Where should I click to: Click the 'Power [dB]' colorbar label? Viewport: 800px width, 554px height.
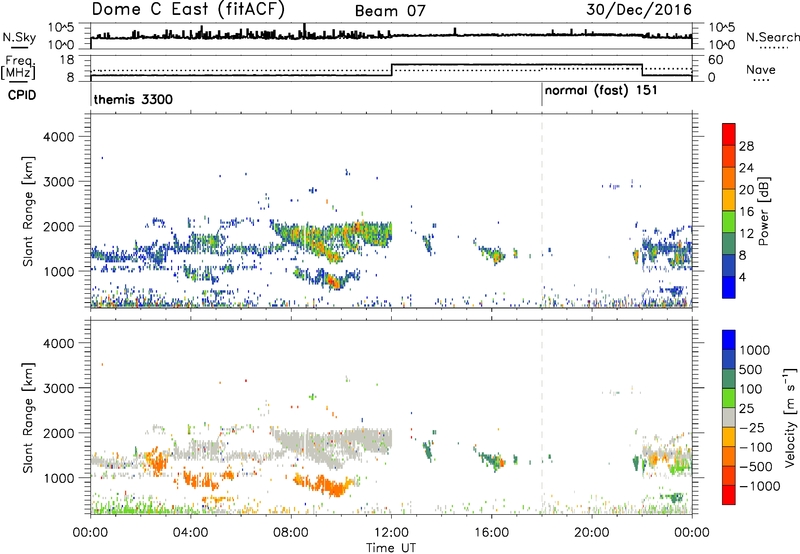(x=763, y=211)
